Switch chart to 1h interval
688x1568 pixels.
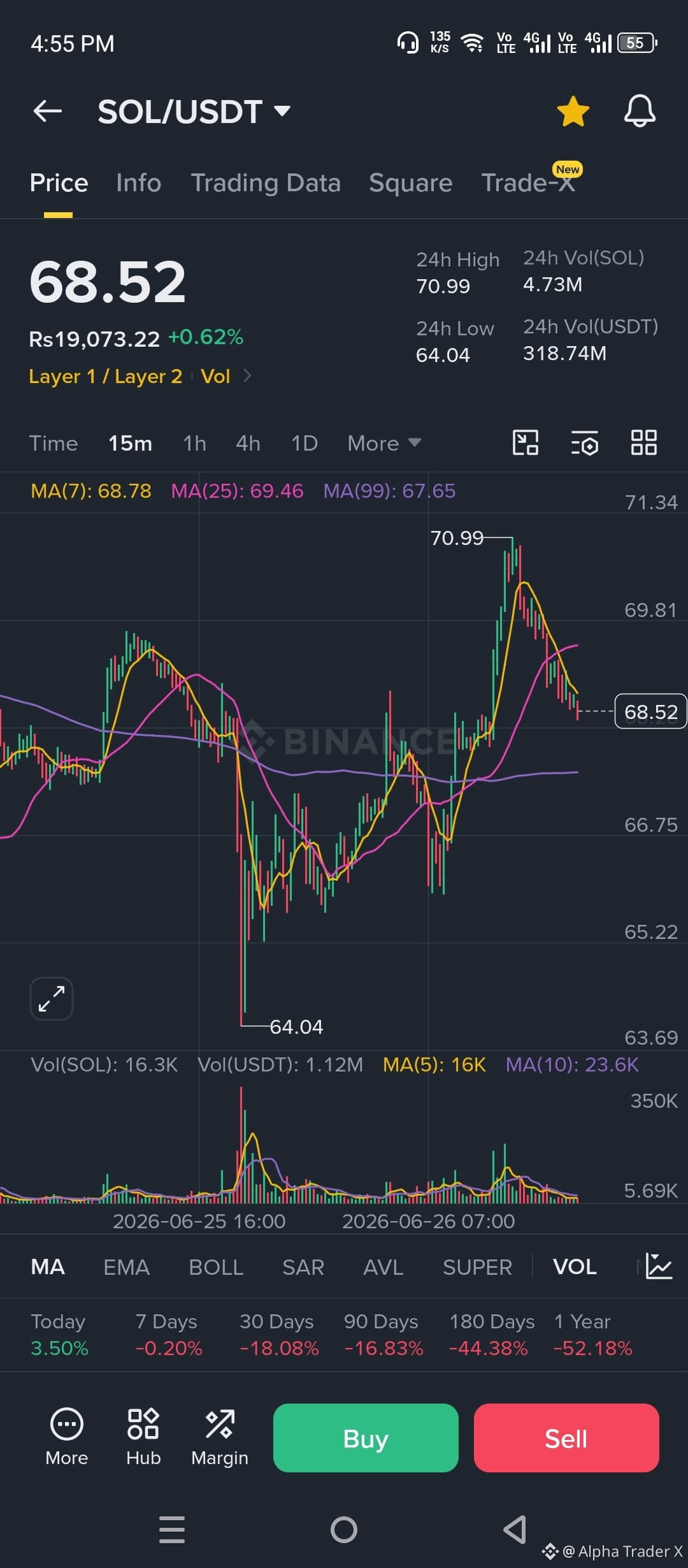[x=194, y=443]
